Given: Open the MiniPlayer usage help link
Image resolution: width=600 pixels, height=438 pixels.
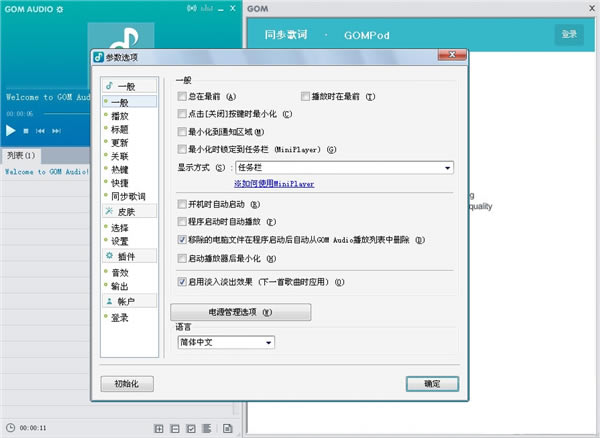Looking at the screenshot, I should (x=274, y=184).
